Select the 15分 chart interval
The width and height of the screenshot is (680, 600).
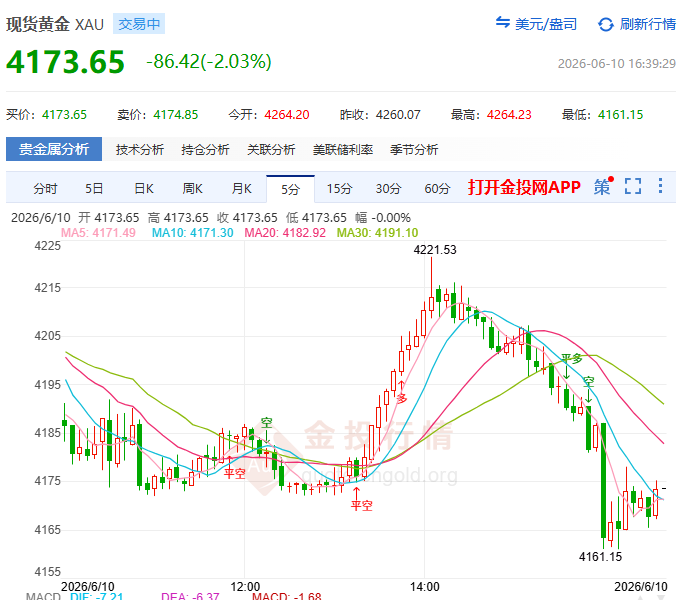click(339, 189)
